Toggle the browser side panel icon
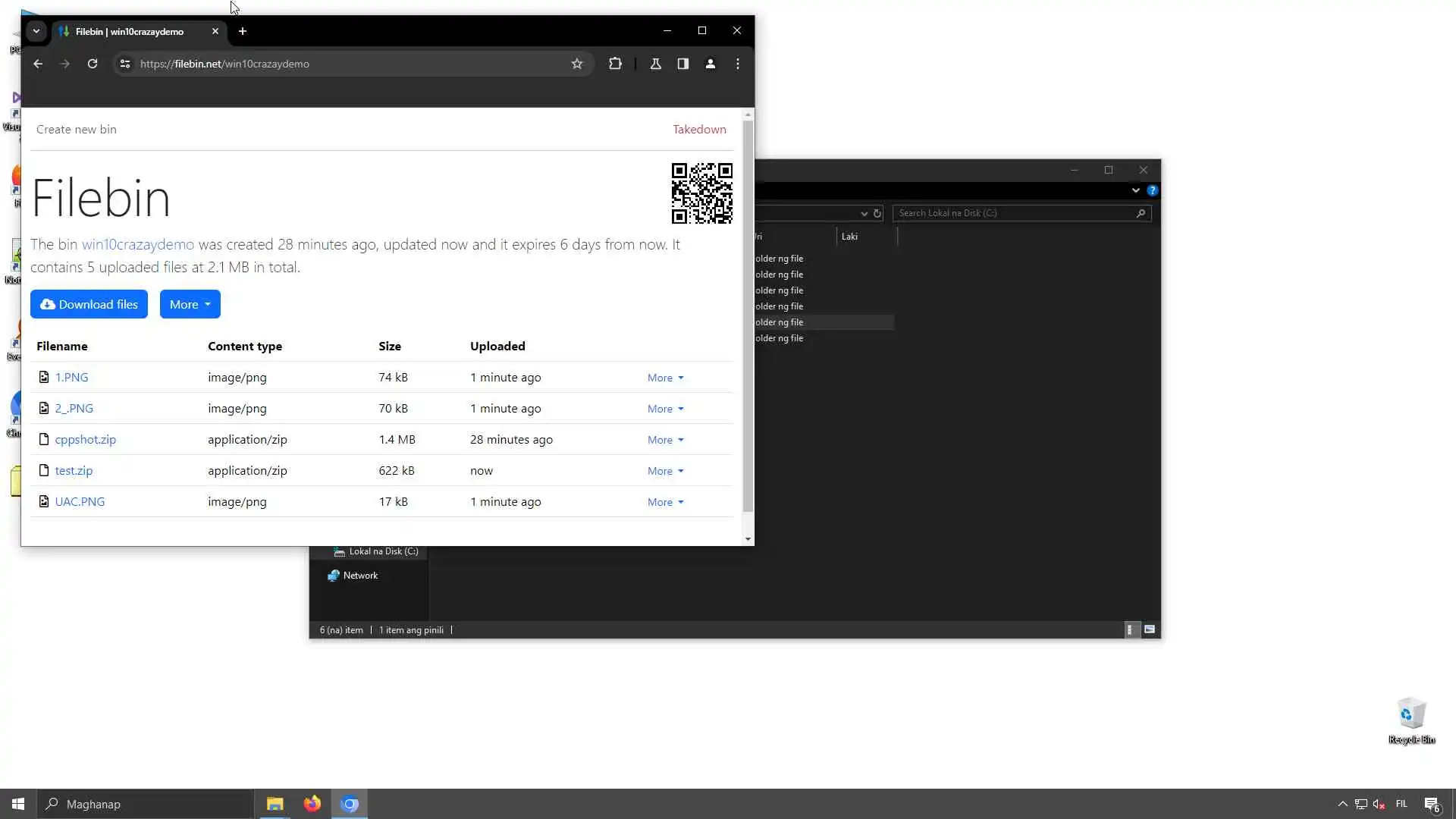The image size is (1456, 819). [x=683, y=64]
